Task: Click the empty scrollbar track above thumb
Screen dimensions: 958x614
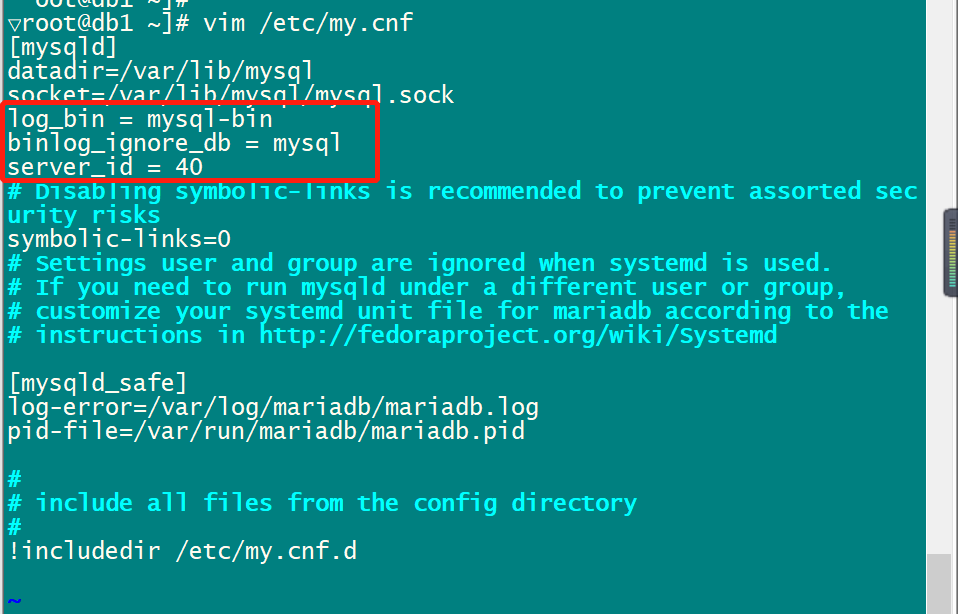Action: click(x=938, y=277)
